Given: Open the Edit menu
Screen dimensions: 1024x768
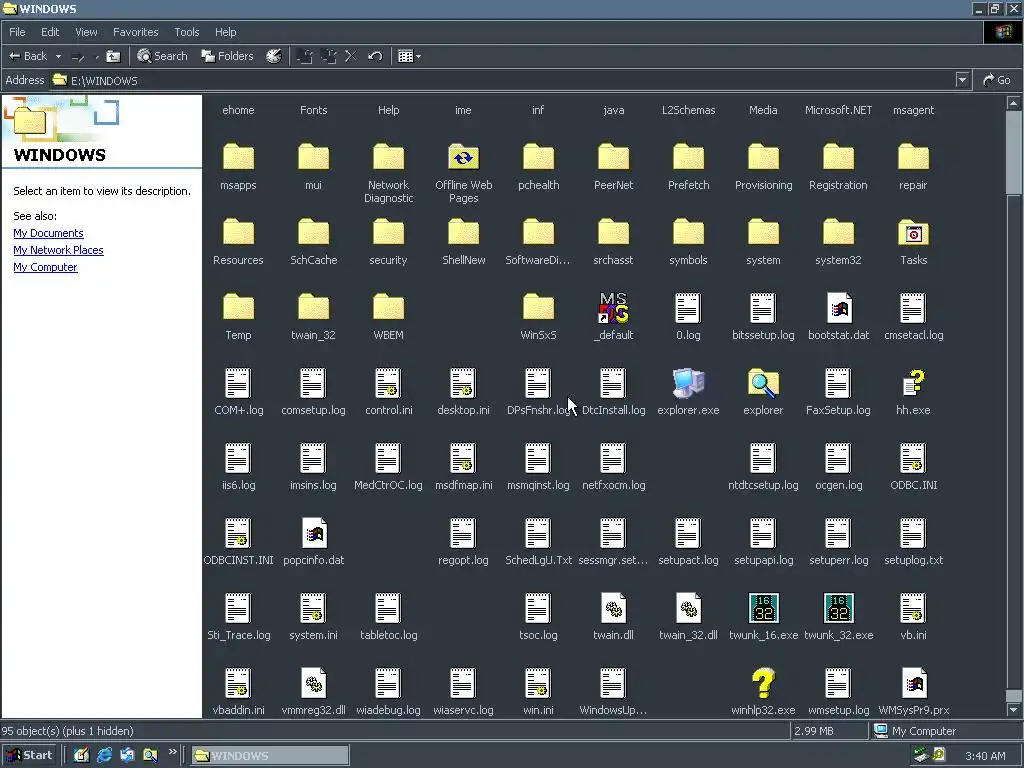Looking at the screenshot, I should click(50, 32).
